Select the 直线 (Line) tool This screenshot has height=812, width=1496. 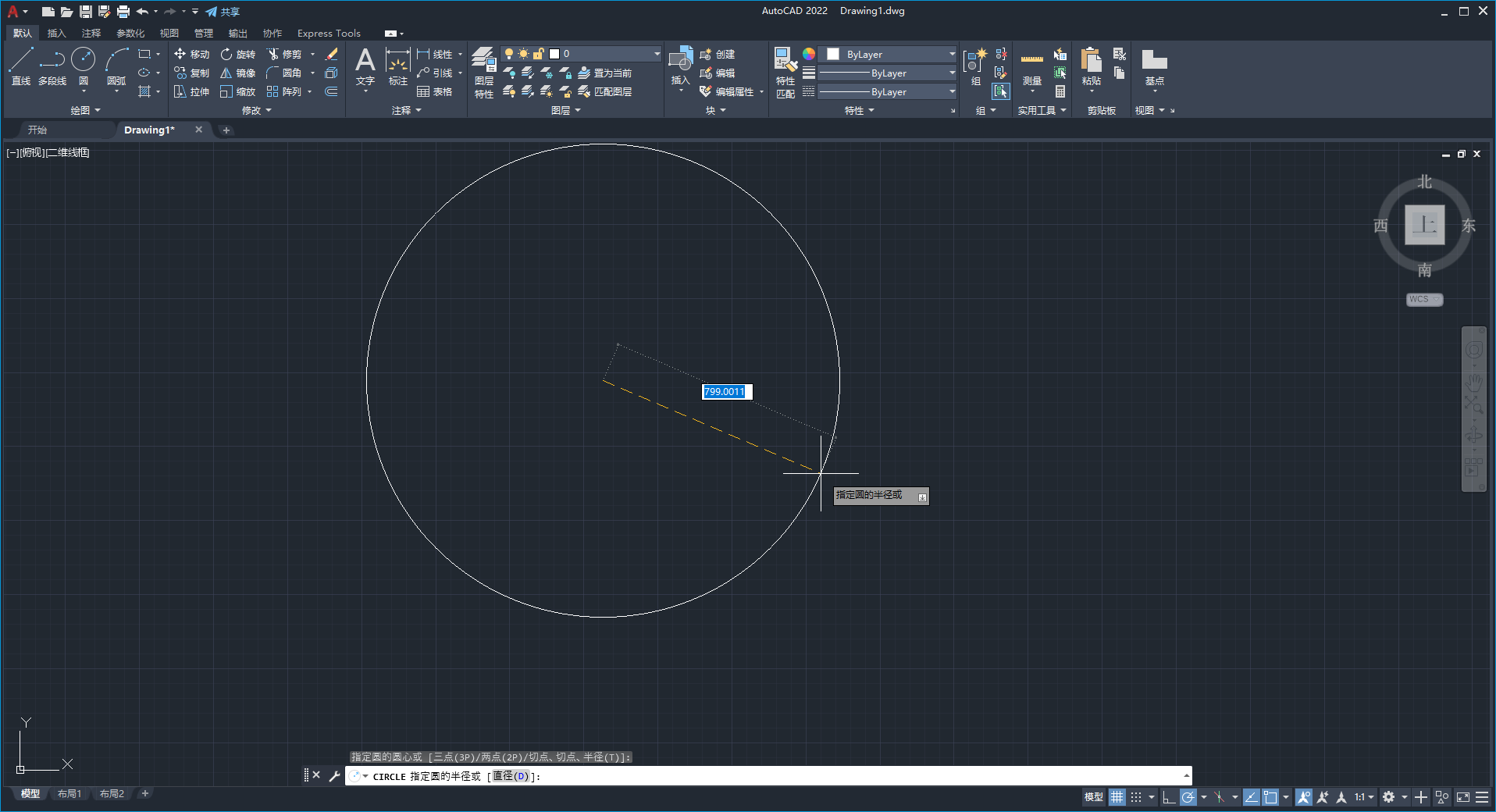coord(21,66)
